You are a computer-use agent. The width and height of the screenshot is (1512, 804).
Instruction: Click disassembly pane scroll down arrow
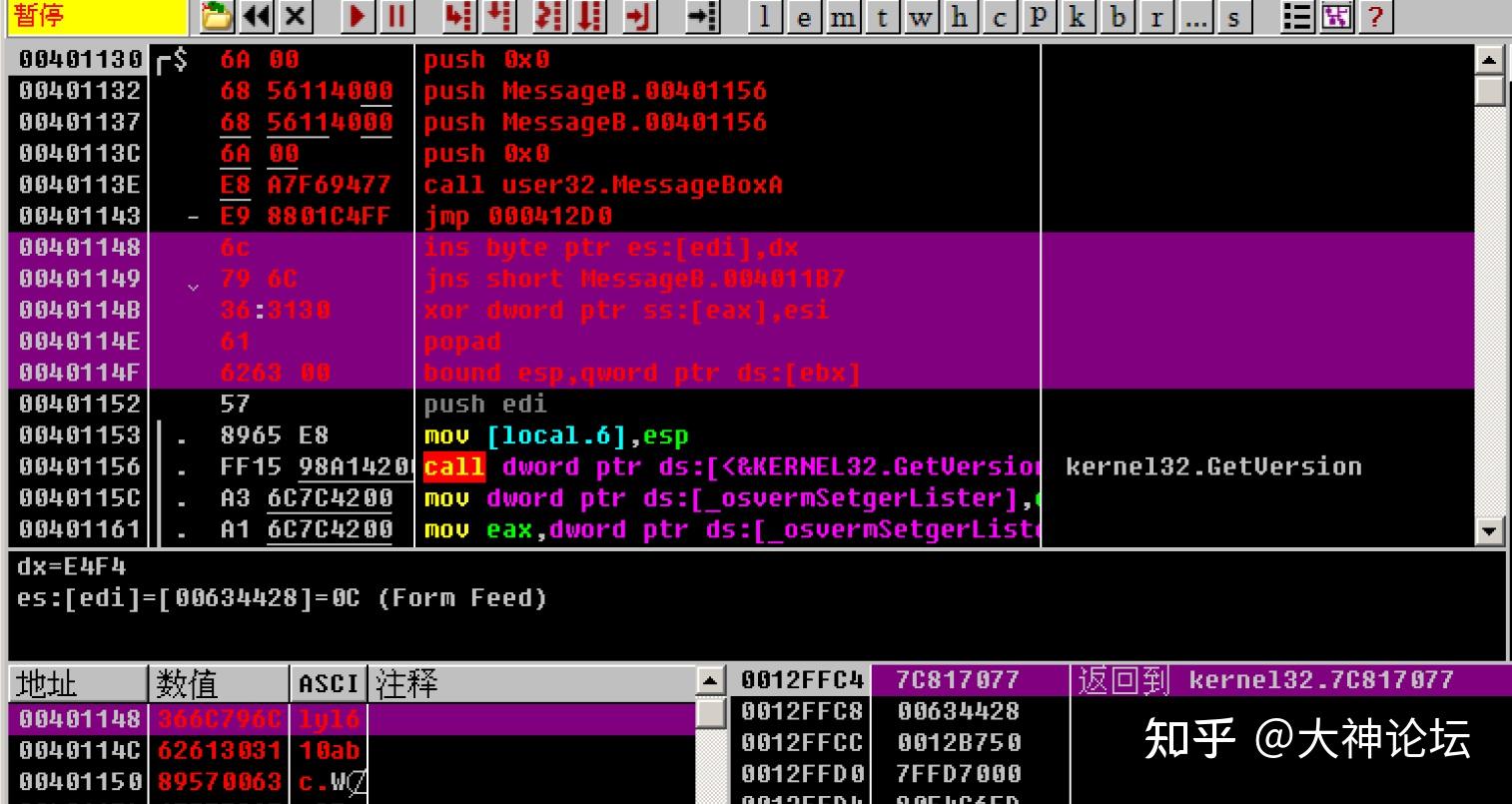(x=1489, y=530)
